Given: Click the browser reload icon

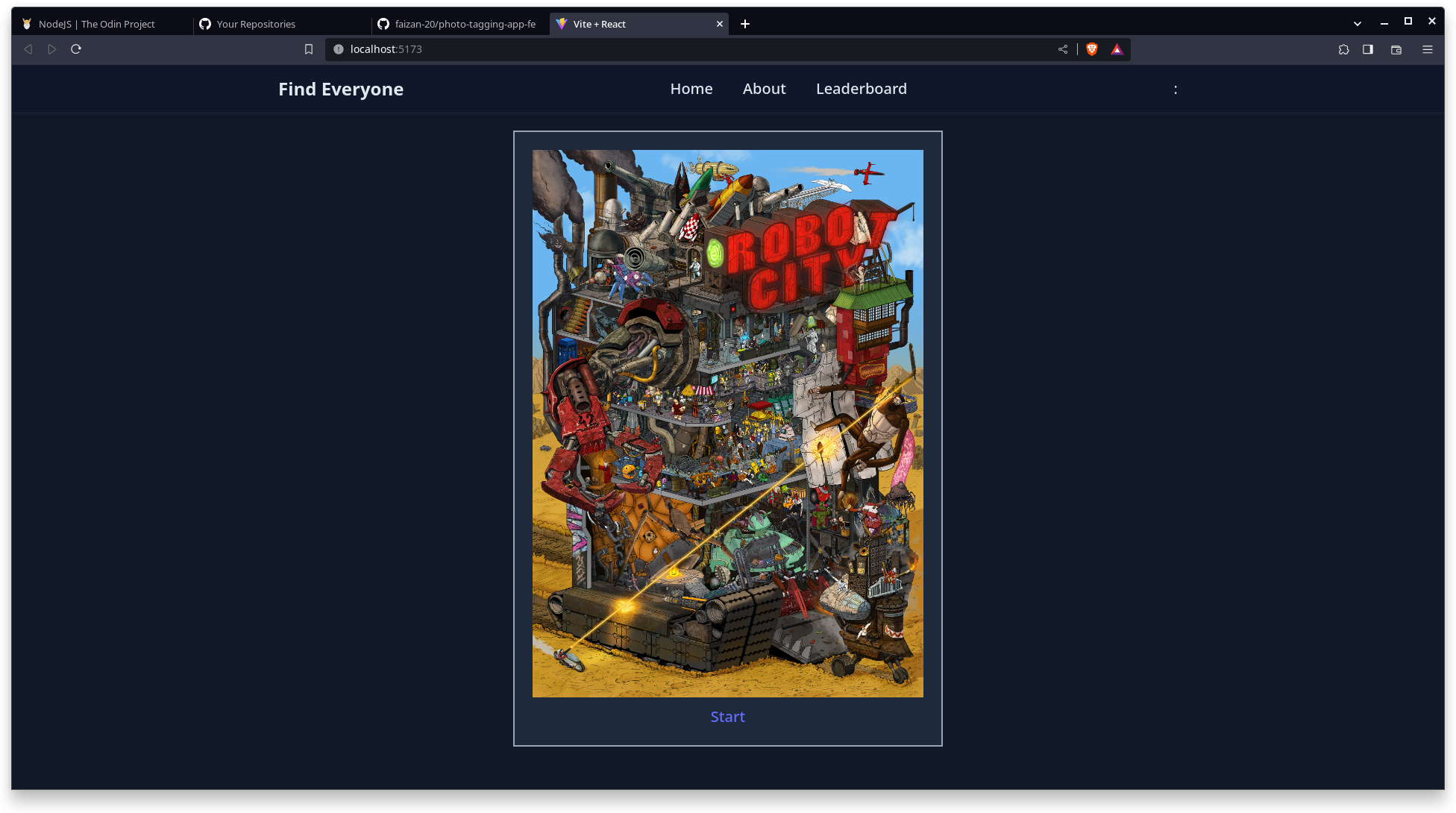Looking at the screenshot, I should [x=76, y=49].
